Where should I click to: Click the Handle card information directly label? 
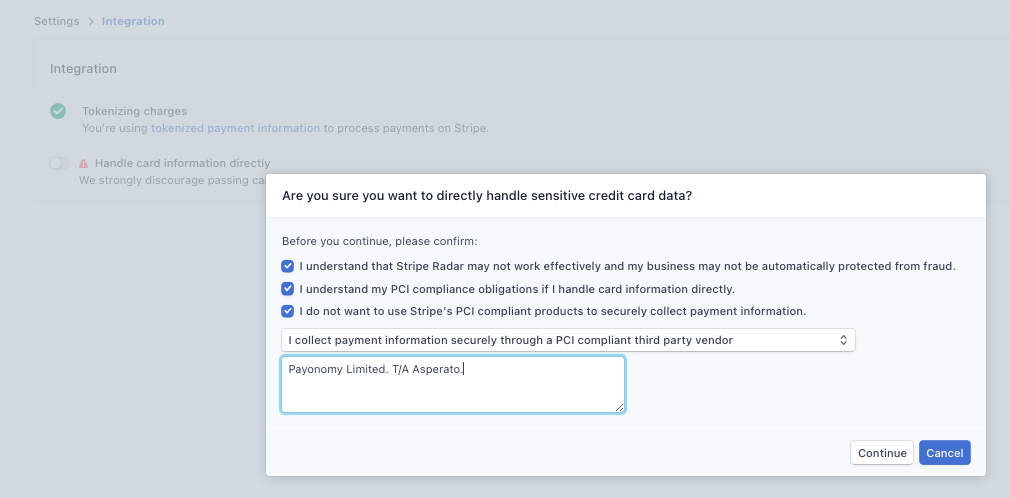182,164
